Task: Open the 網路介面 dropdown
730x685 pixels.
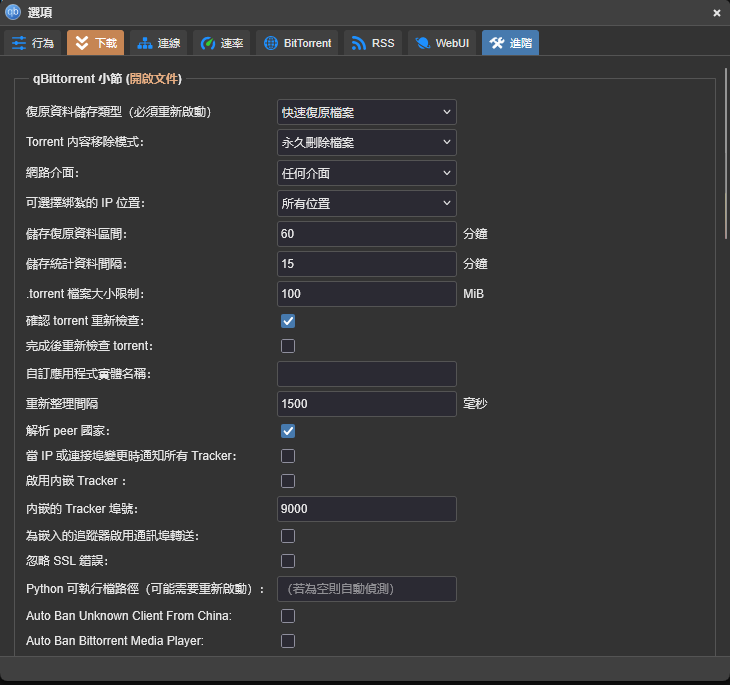Action: coord(366,173)
